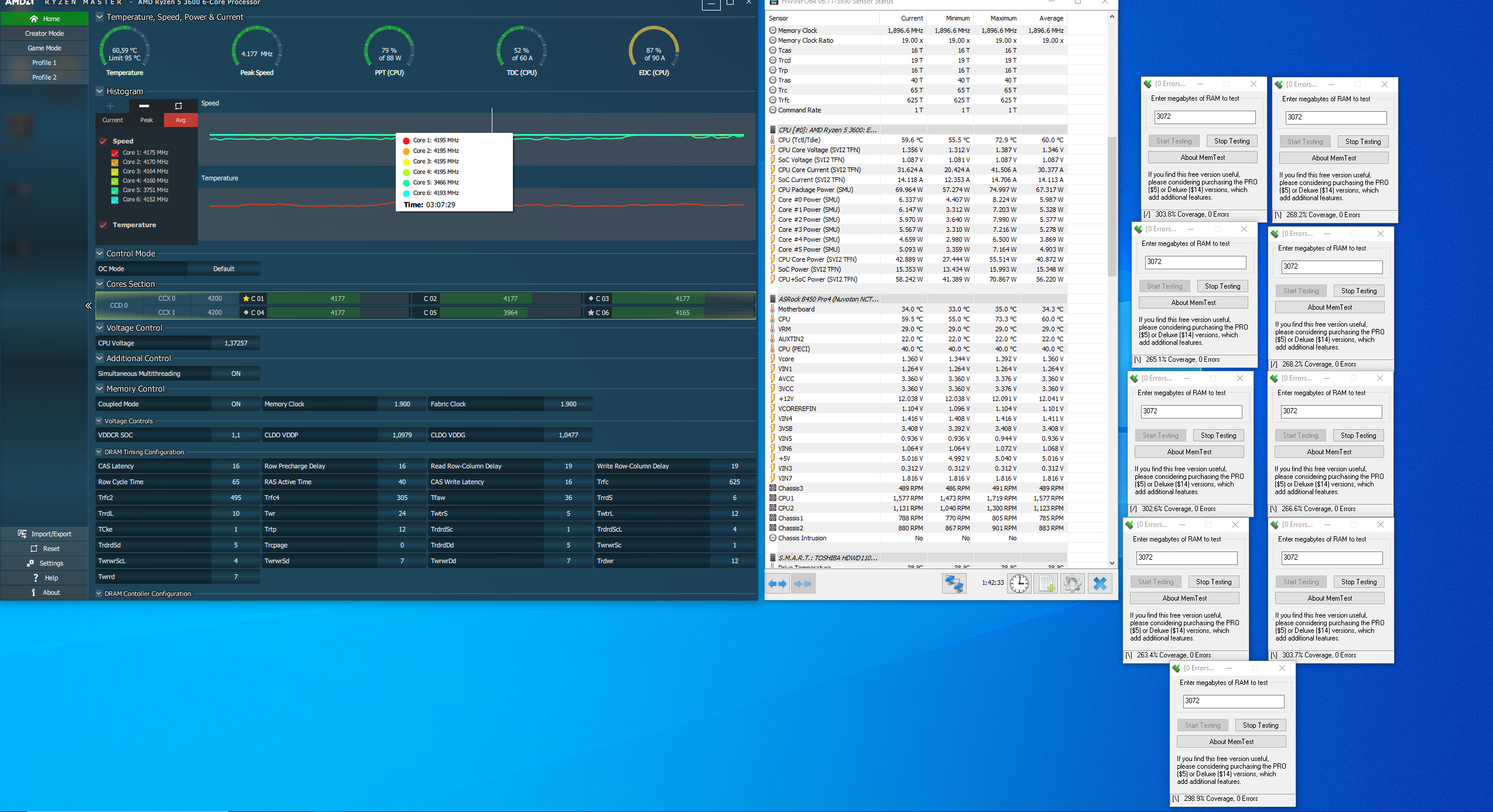1493x812 pixels.
Task: Click Stop Testing in top-left MemTest
Action: pyautogui.click(x=1231, y=141)
